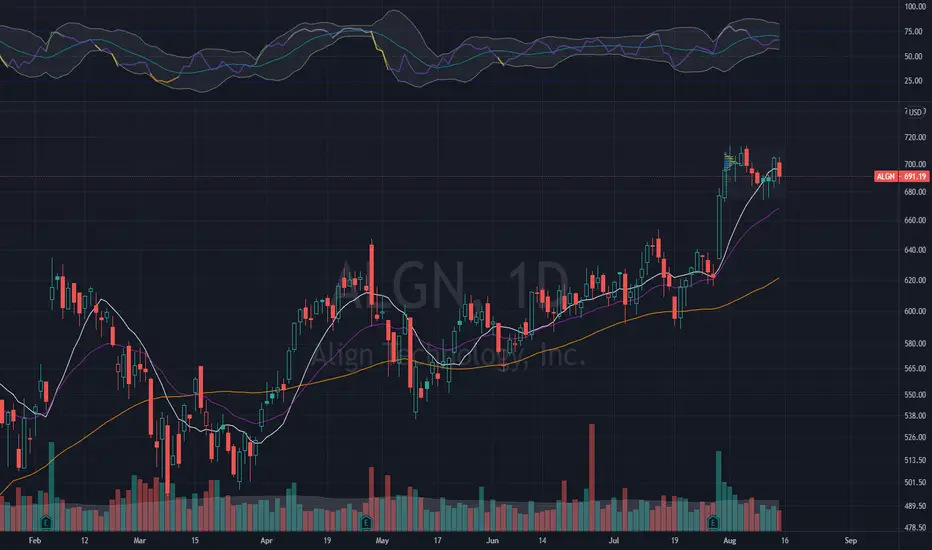This screenshot has width=932, height=550.
Task: Click the 600.00 price axis label
Action: click(x=915, y=312)
